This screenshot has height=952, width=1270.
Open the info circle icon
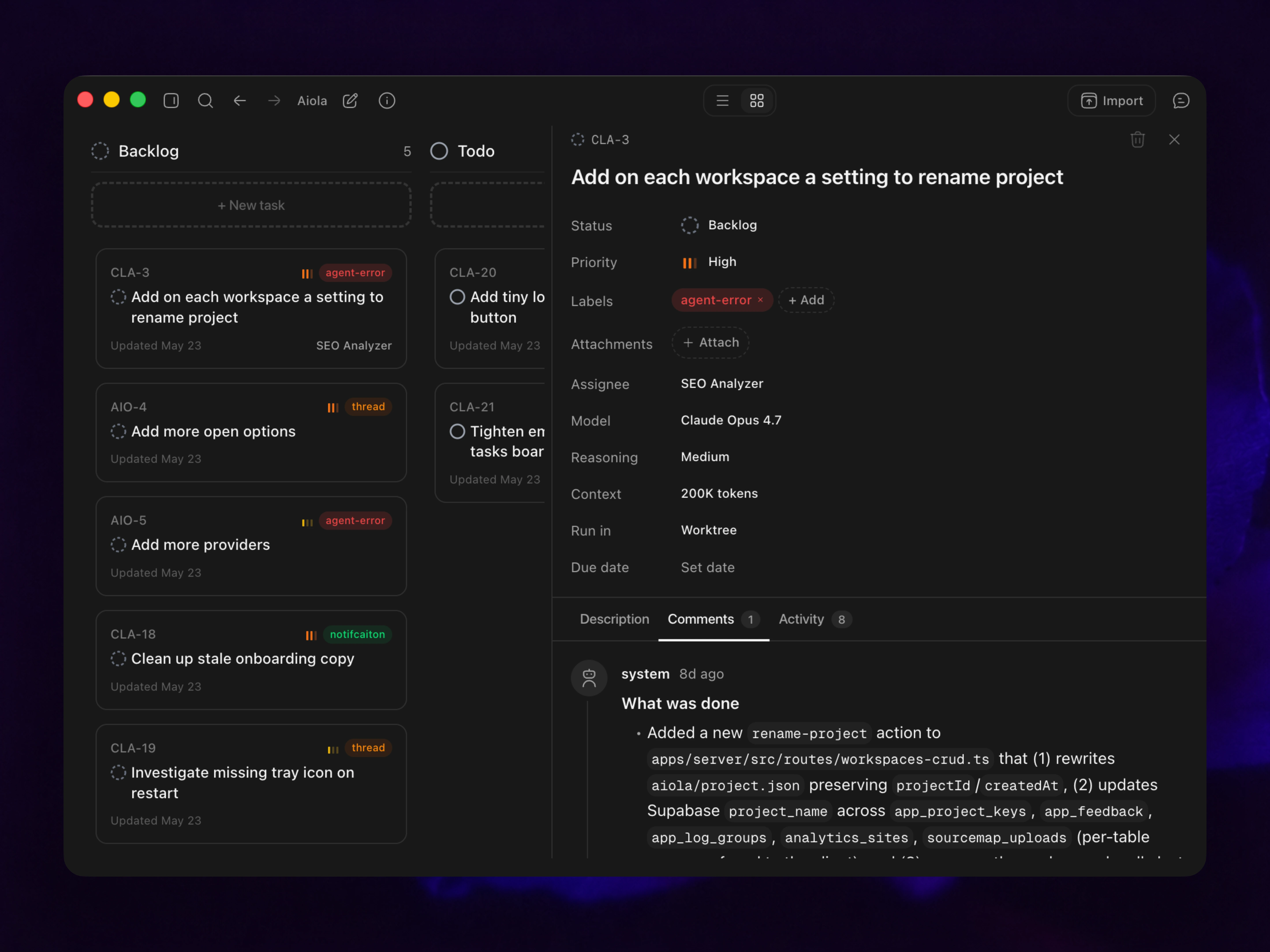[x=387, y=101]
